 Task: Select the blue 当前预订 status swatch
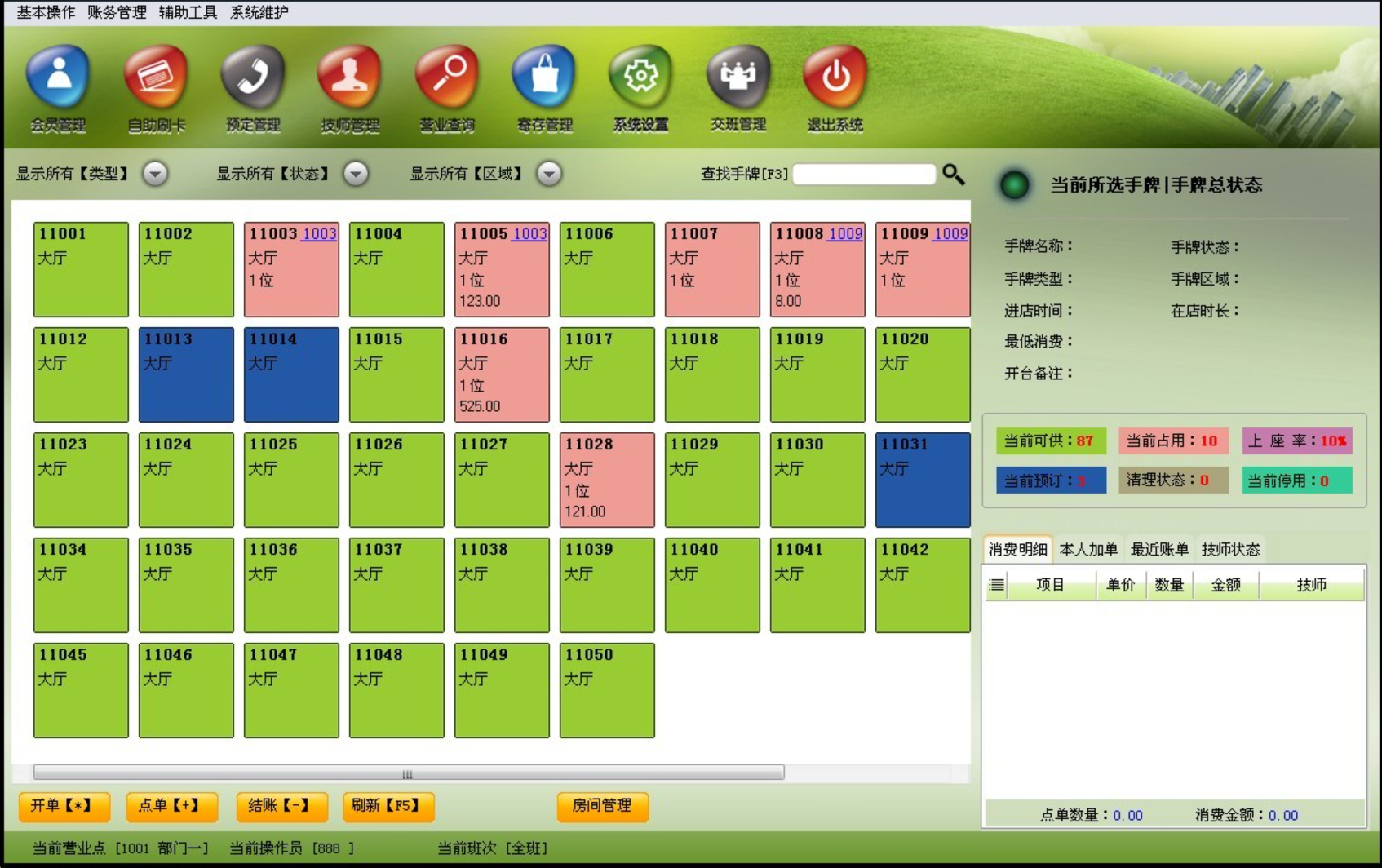(1051, 480)
